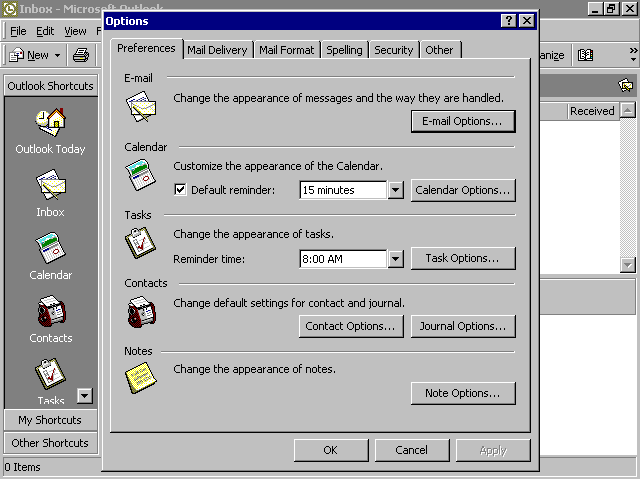Click the yellow Notes icon in Options

click(140, 378)
